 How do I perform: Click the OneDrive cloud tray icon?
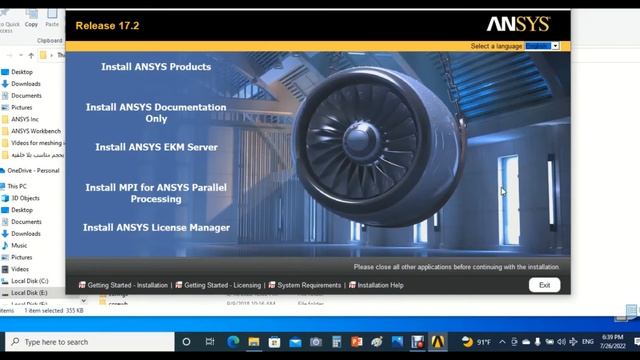526,342
